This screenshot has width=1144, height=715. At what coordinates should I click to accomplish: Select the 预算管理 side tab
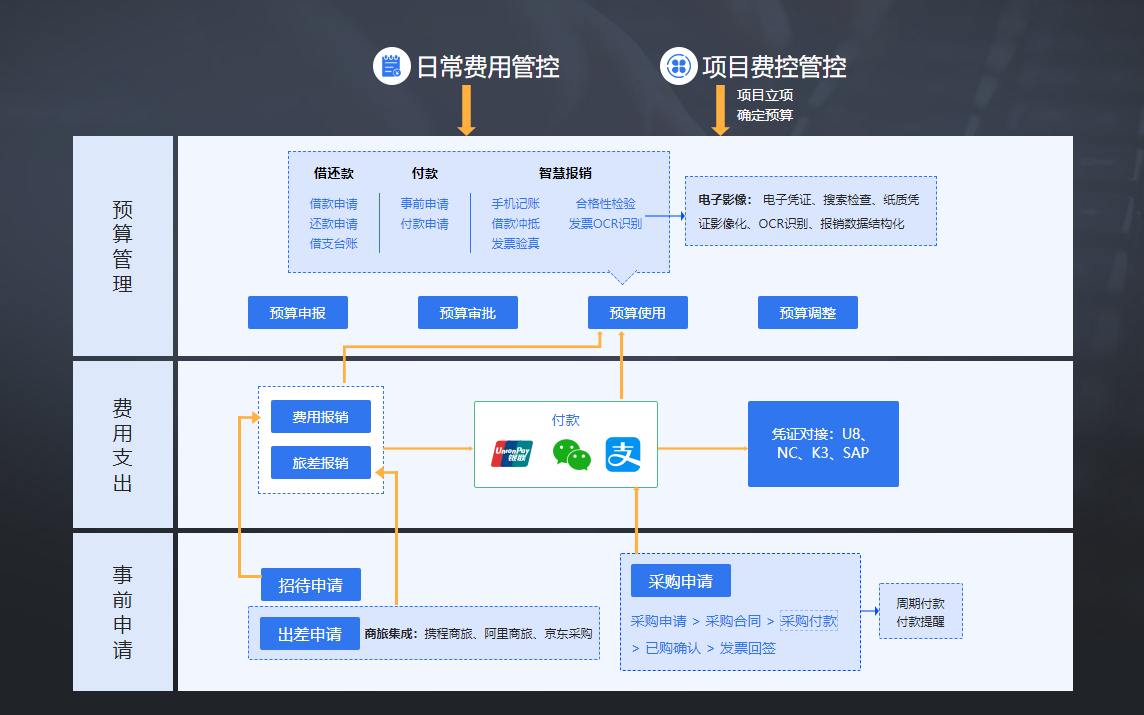pos(123,246)
